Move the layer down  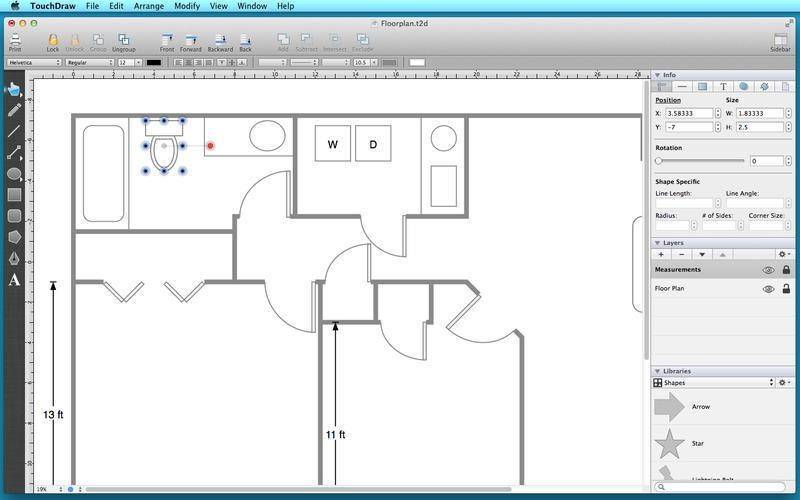pyautogui.click(x=702, y=254)
